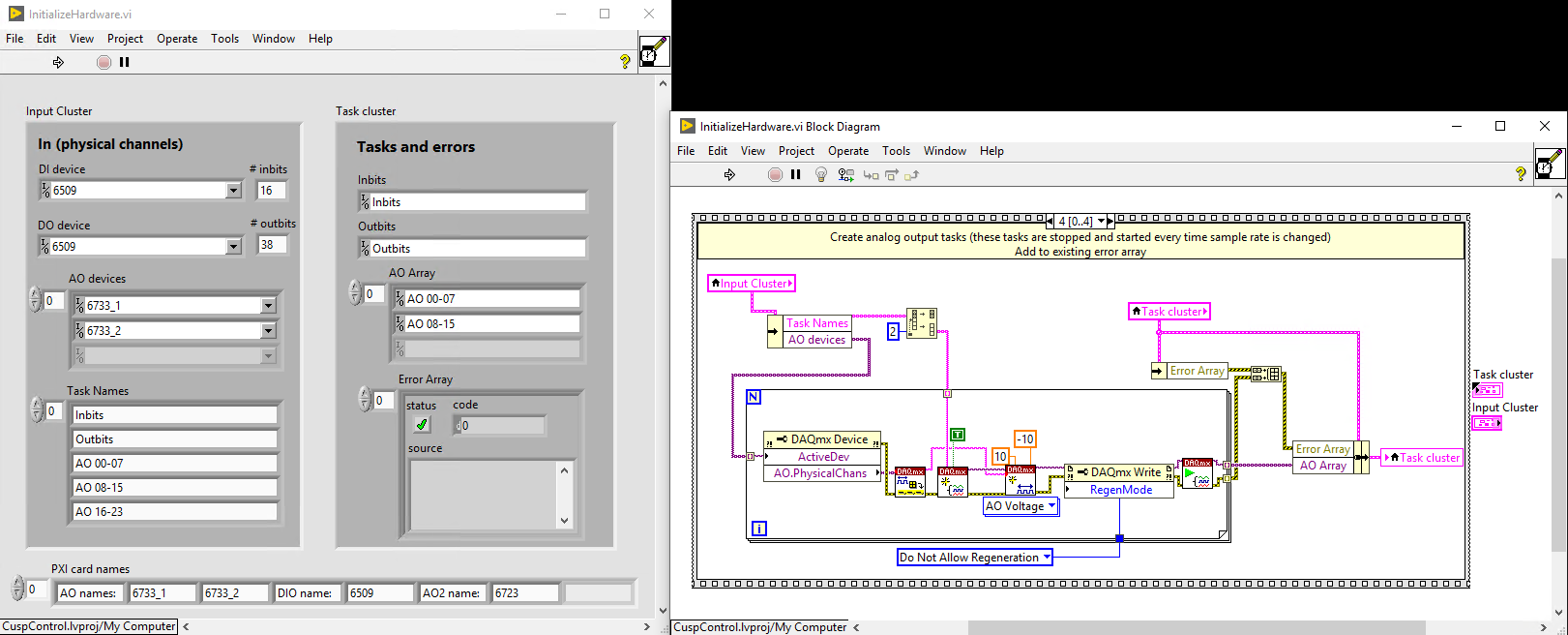Image resolution: width=1568 pixels, height=635 pixels.
Task: Click Retain Wire Values toolbar icon
Action: tap(845, 175)
